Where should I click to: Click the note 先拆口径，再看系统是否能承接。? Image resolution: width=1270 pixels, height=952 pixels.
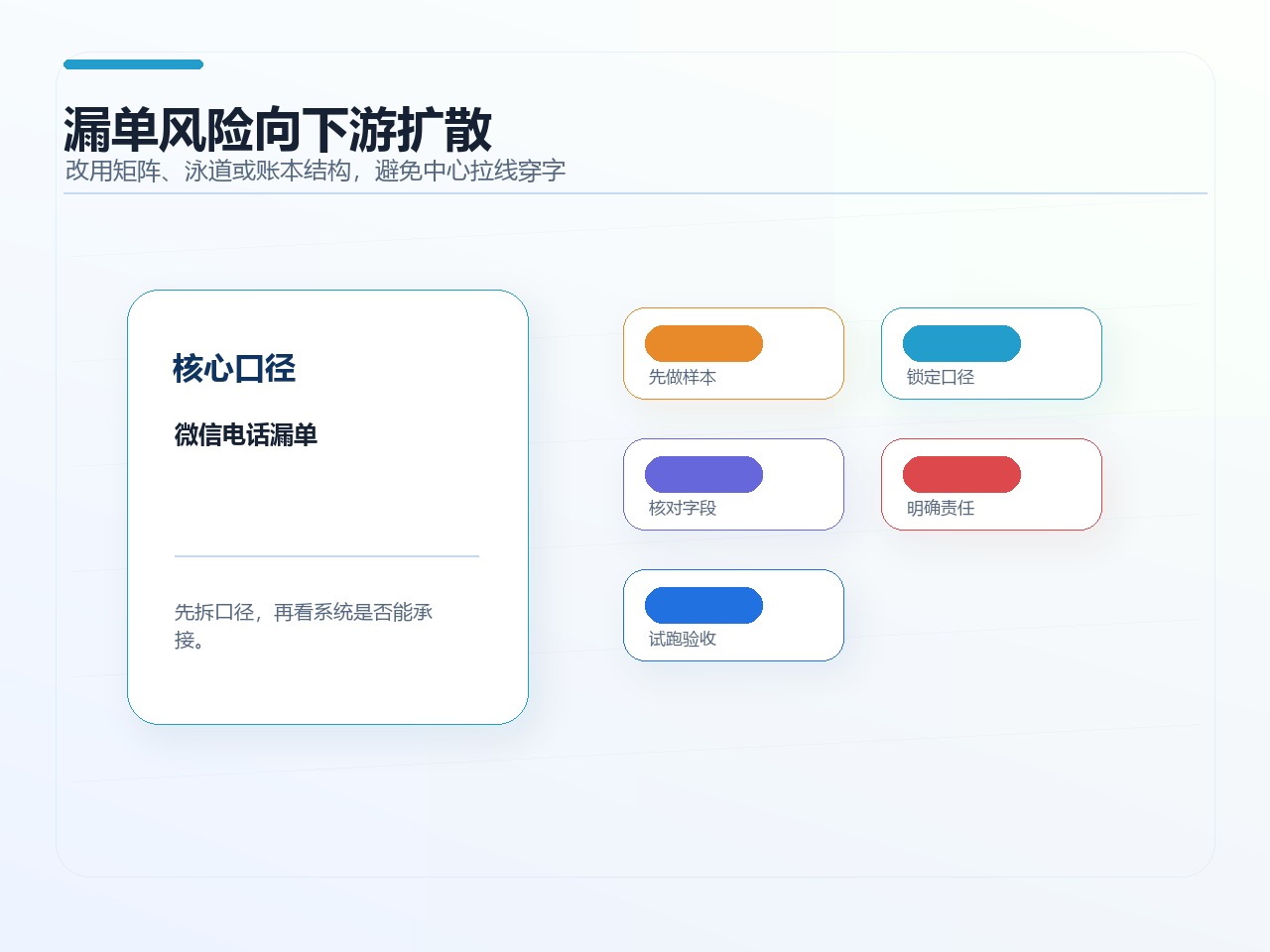pos(304,626)
